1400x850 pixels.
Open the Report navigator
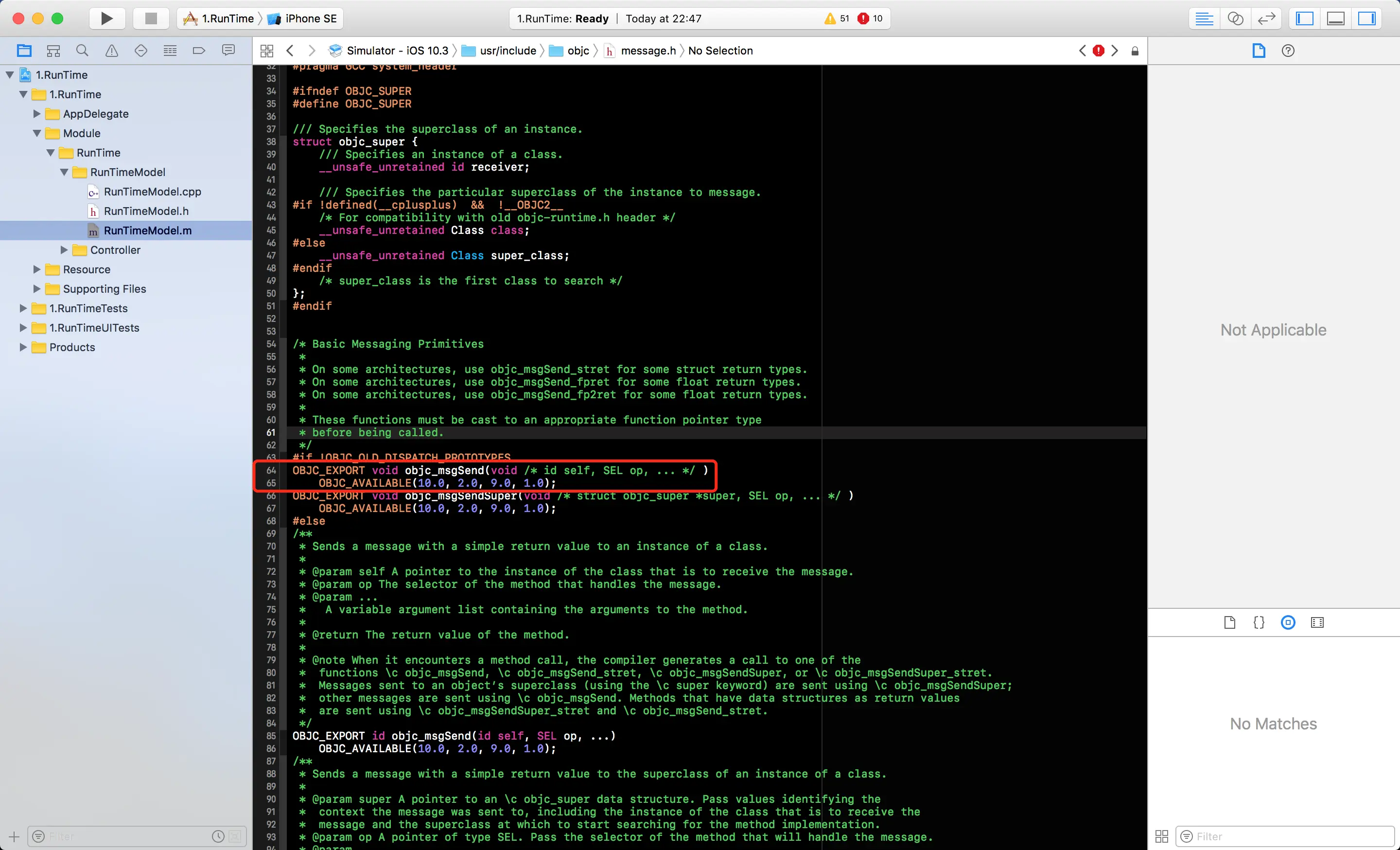point(228,51)
